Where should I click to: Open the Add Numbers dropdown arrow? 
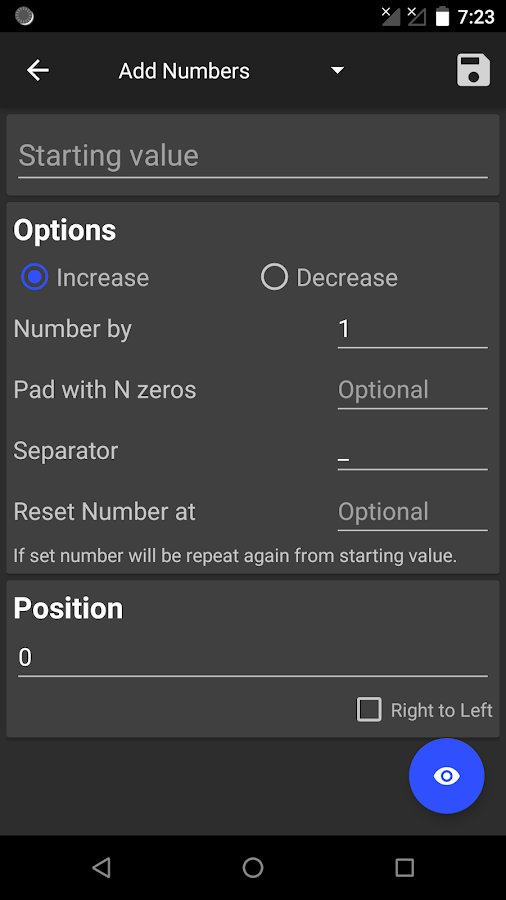[337, 71]
